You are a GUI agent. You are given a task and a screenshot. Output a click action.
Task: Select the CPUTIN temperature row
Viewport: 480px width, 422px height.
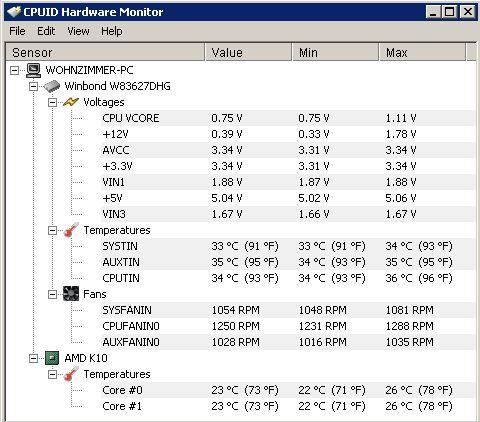click(x=288, y=278)
